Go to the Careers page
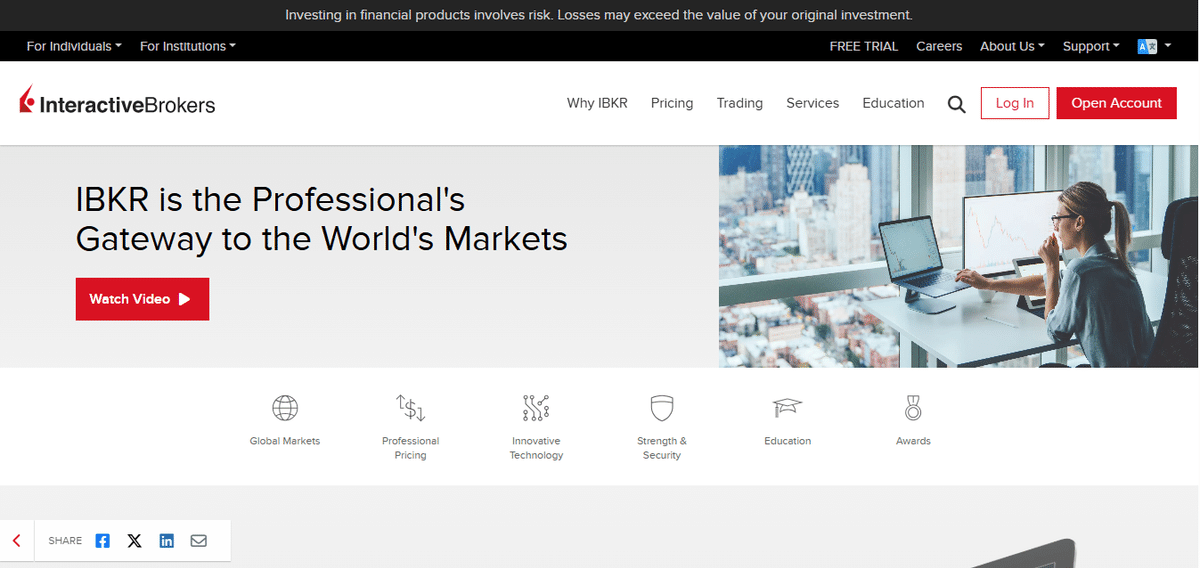 (x=939, y=46)
